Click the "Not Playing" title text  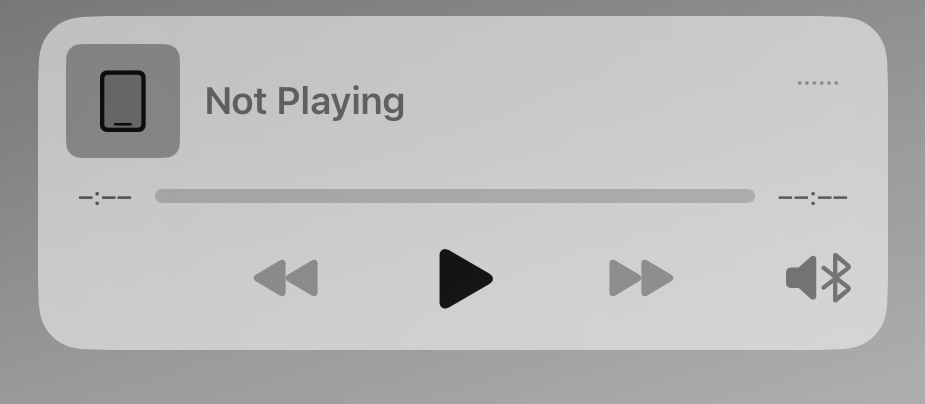(304, 102)
